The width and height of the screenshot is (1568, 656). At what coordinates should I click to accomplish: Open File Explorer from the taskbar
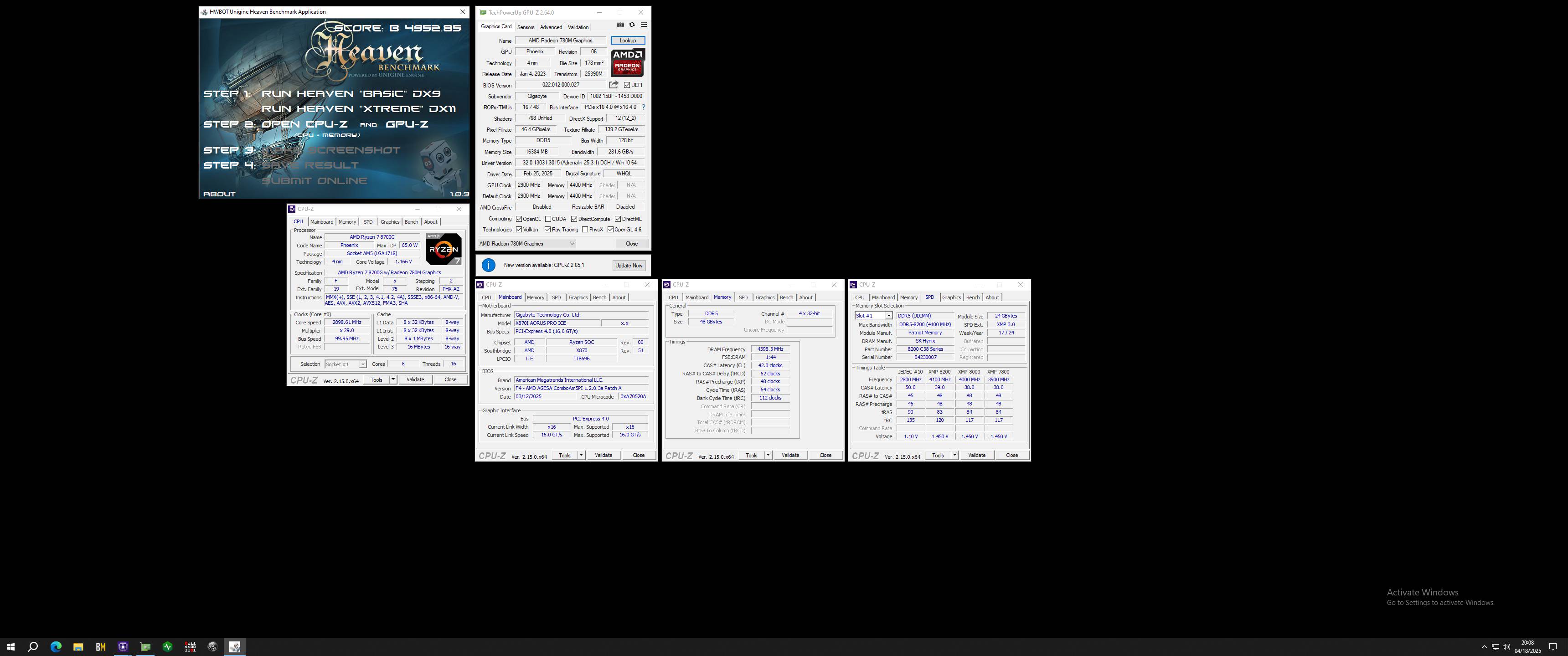(78, 647)
